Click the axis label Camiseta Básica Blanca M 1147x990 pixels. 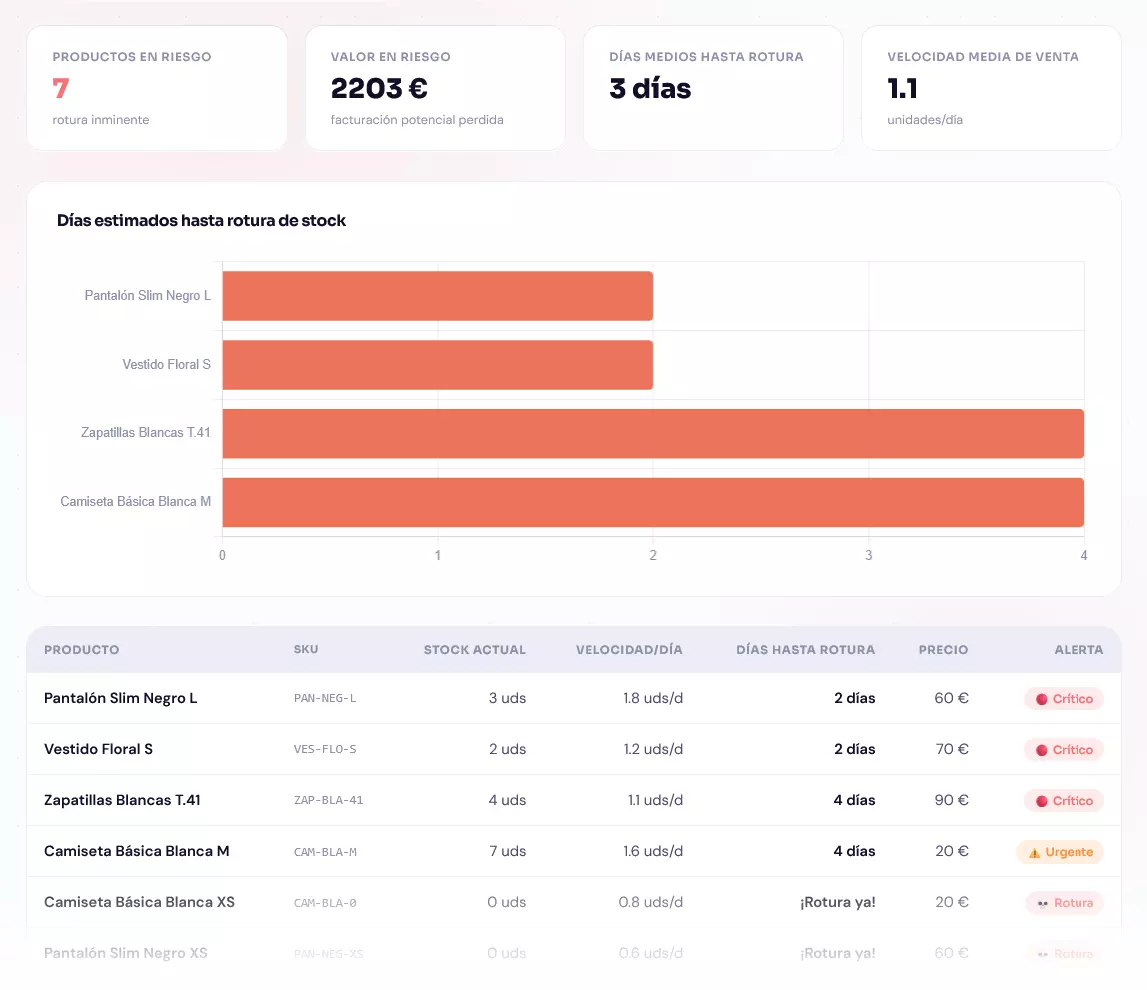136,501
